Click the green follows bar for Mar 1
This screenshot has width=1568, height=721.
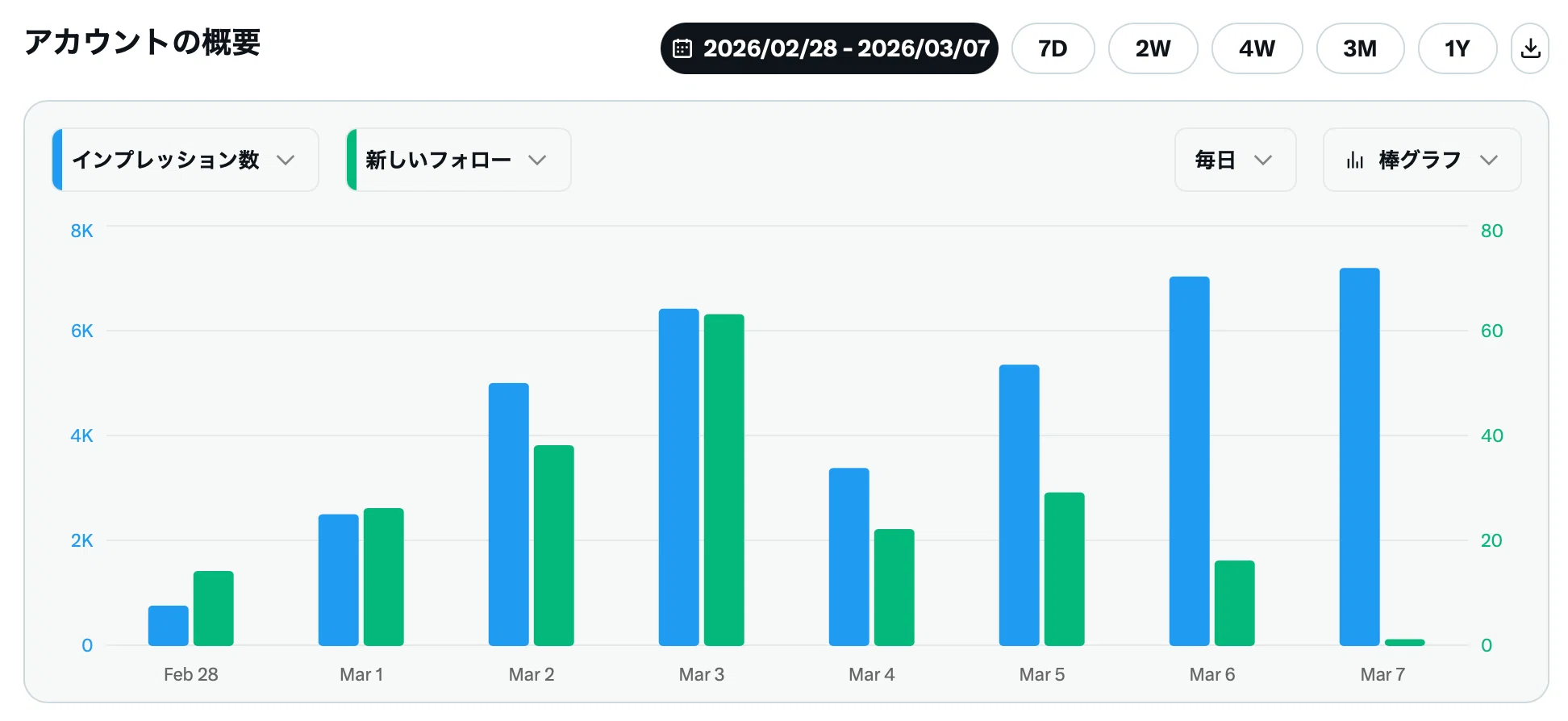[384, 577]
